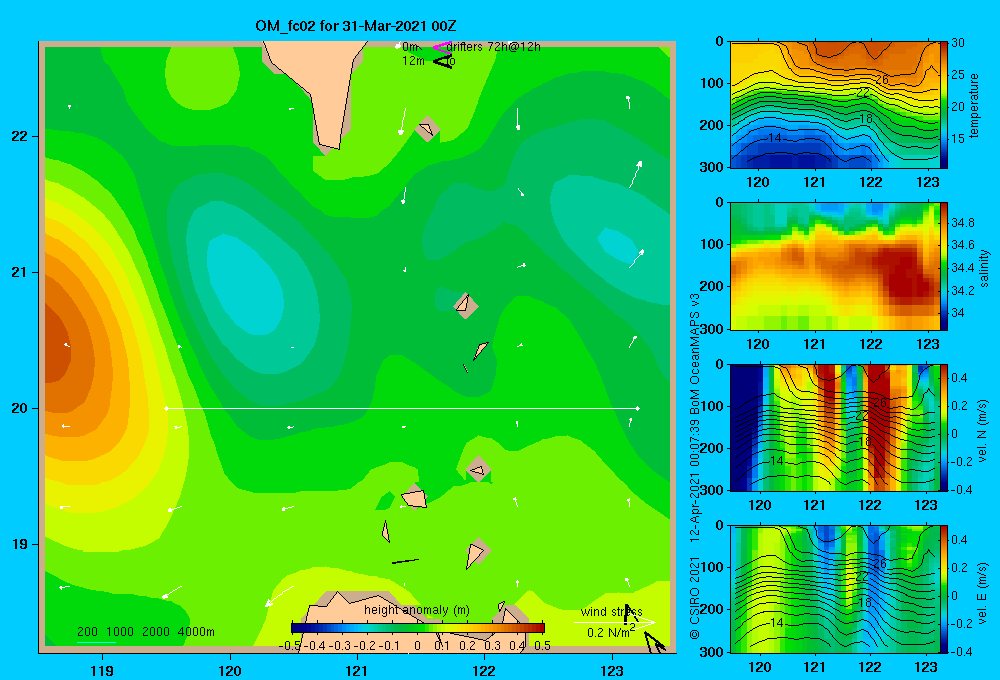
Task: Click the island near 122E 18.95N
Action: pos(476,554)
